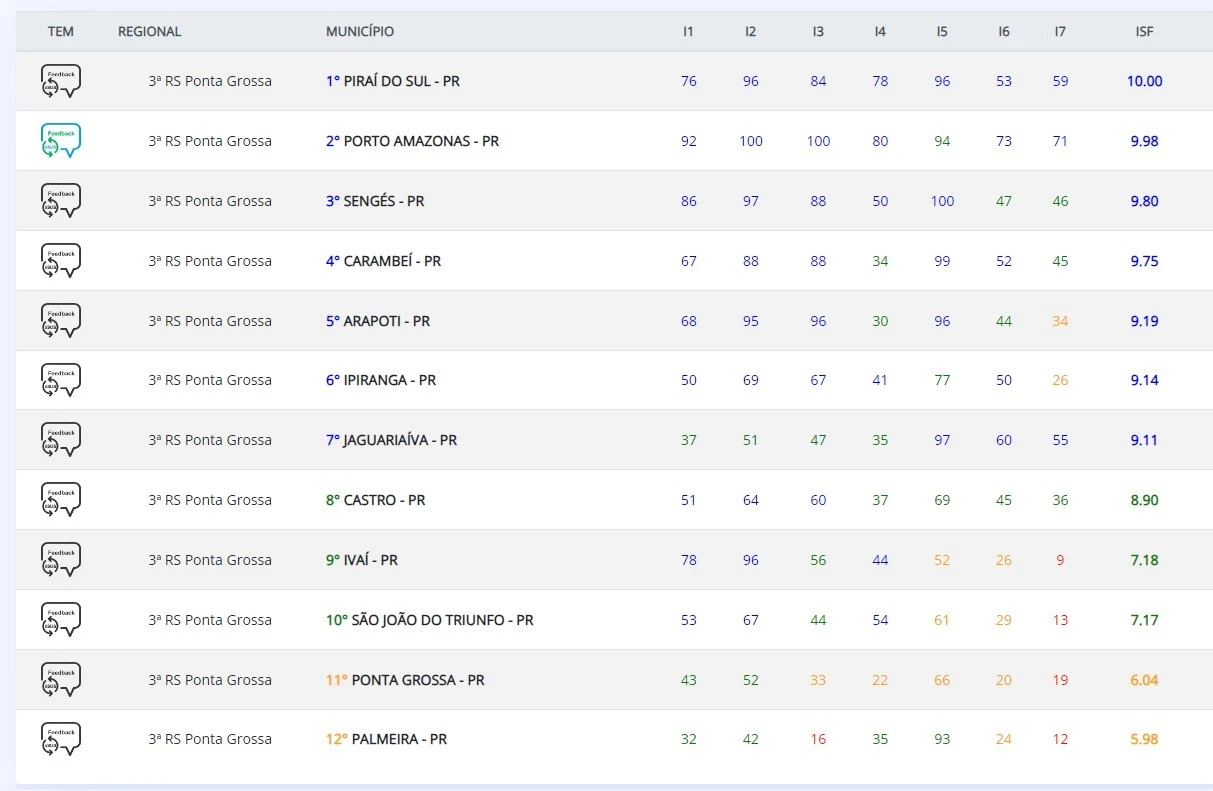1213x791 pixels.
Task: Click the 12° PALMEIRA - PR entry
Action: pyautogui.click(x=386, y=739)
